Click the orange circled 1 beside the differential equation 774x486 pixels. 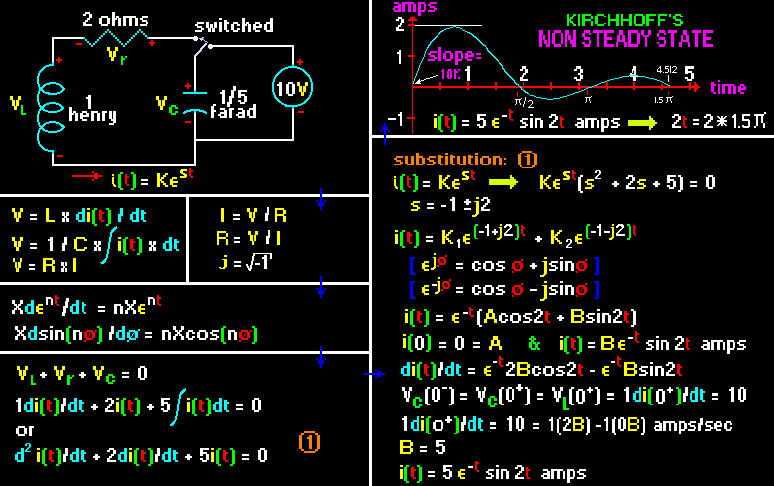[x=310, y=442]
